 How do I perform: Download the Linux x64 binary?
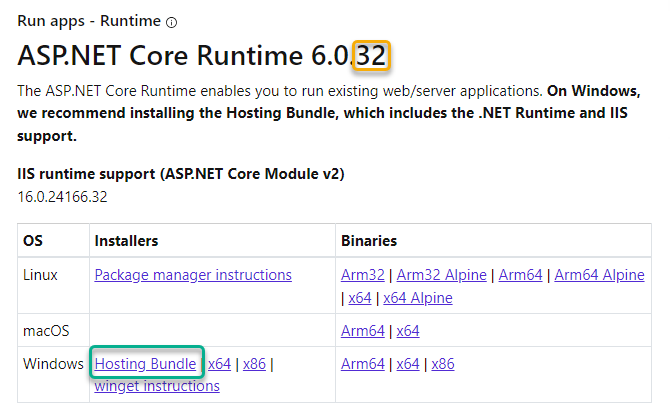tap(359, 298)
